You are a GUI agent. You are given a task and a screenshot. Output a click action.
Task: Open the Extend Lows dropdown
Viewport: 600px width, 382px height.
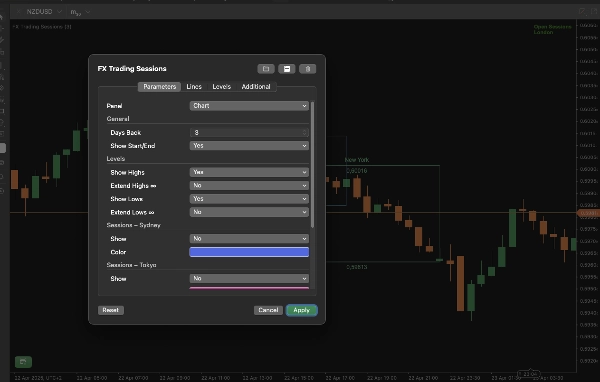coord(249,212)
